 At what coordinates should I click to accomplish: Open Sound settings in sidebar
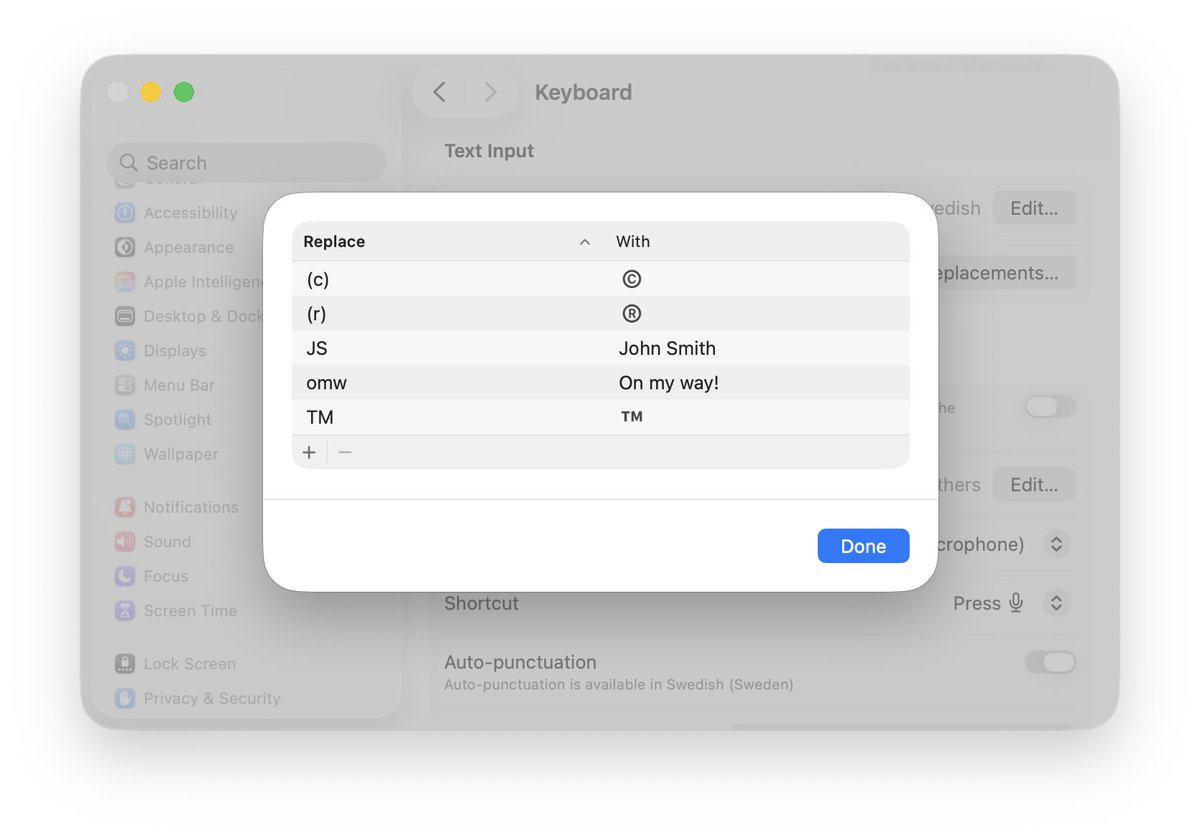[152, 542]
